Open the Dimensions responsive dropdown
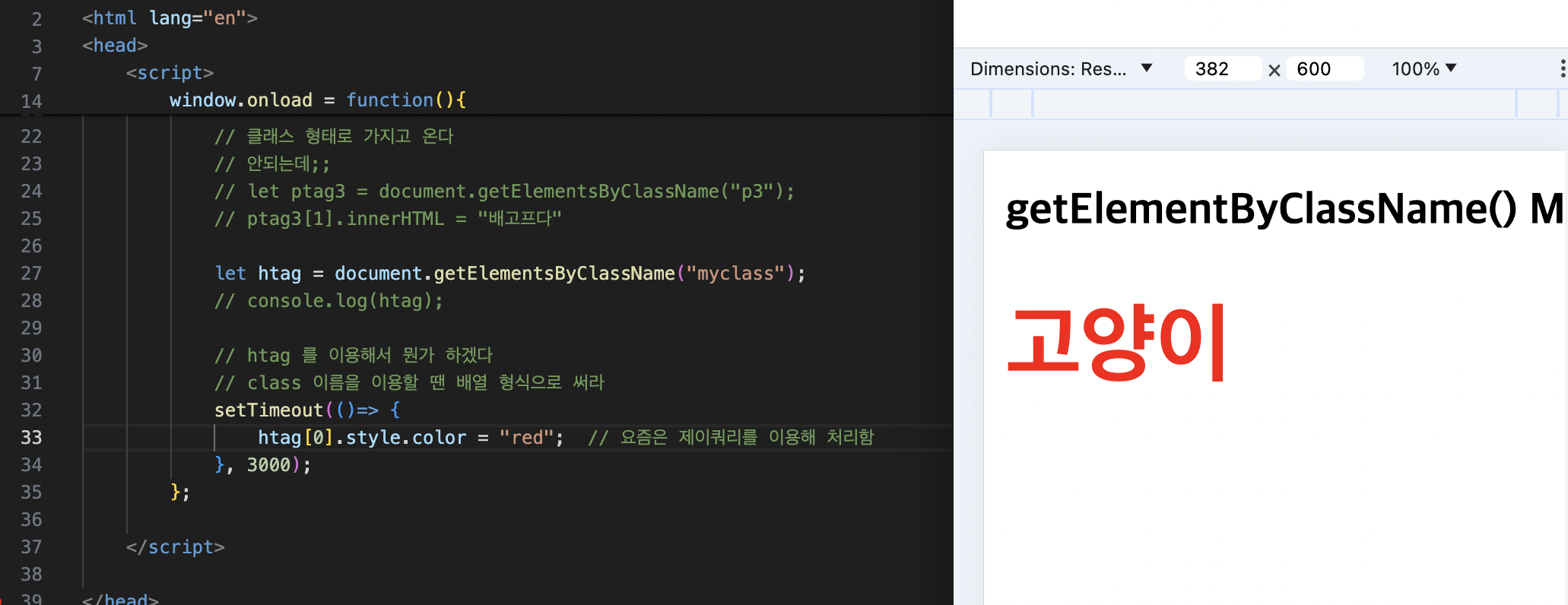This screenshot has width=1568, height=605. pos(1062,69)
